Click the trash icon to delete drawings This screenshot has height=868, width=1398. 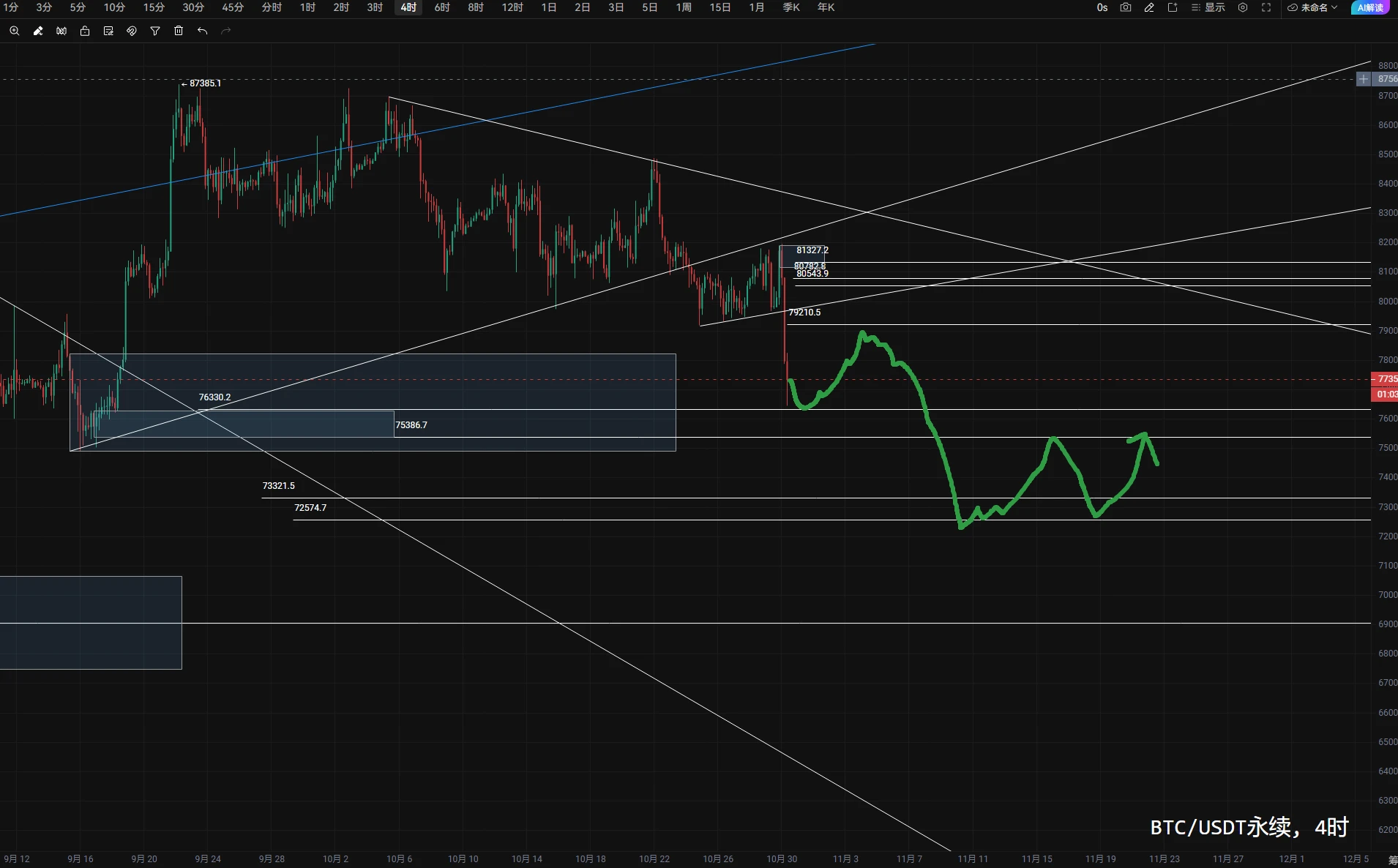pyautogui.click(x=179, y=31)
